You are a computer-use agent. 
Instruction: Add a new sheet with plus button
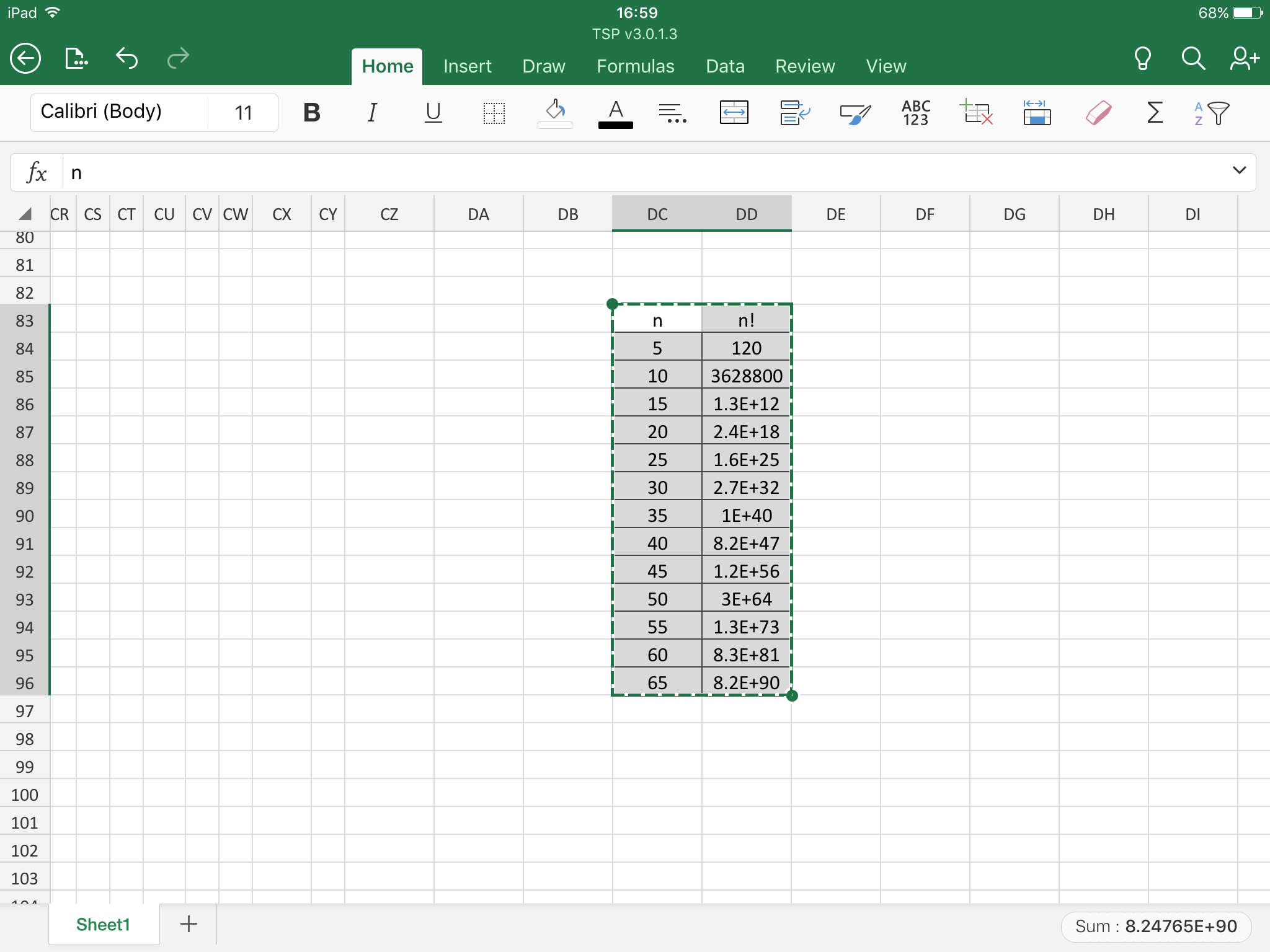click(189, 924)
